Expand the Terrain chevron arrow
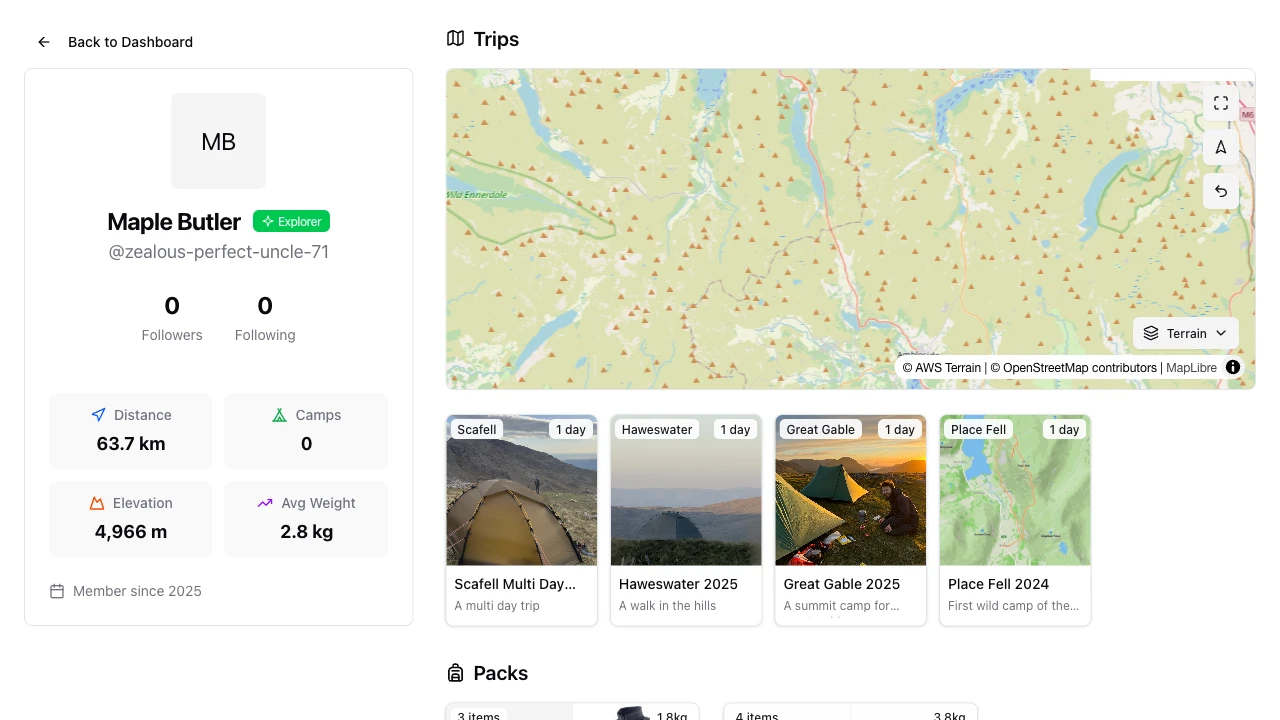 (x=1221, y=333)
